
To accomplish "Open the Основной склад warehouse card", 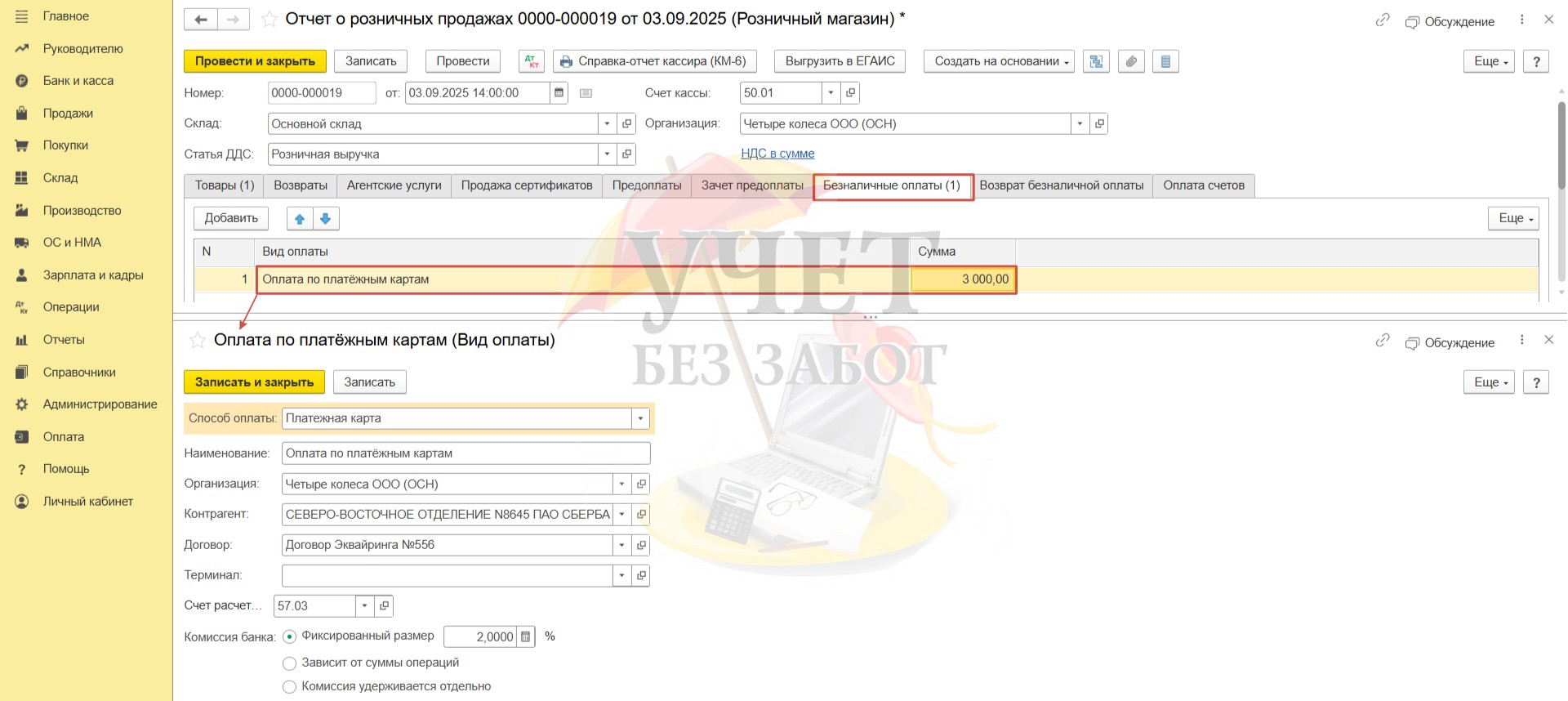I will (x=626, y=124).
